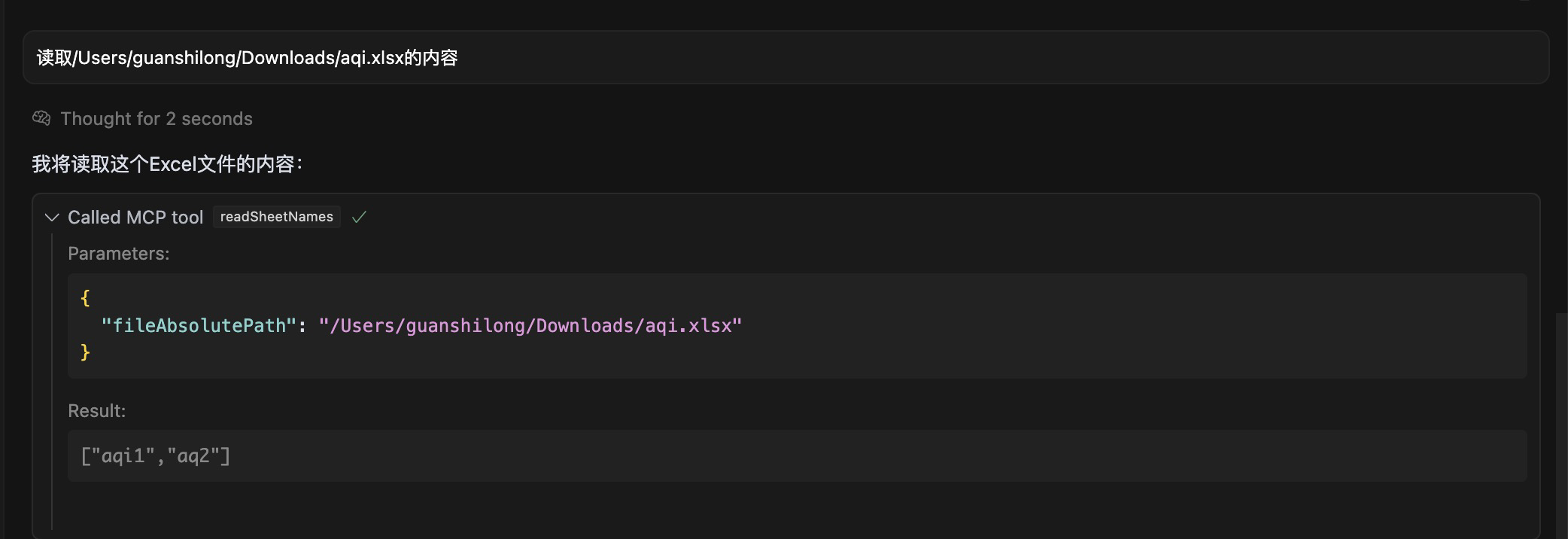Click the vertical guide line left of Parameters
The height and width of the screenshot is (539, 1568).
[52, 382]
